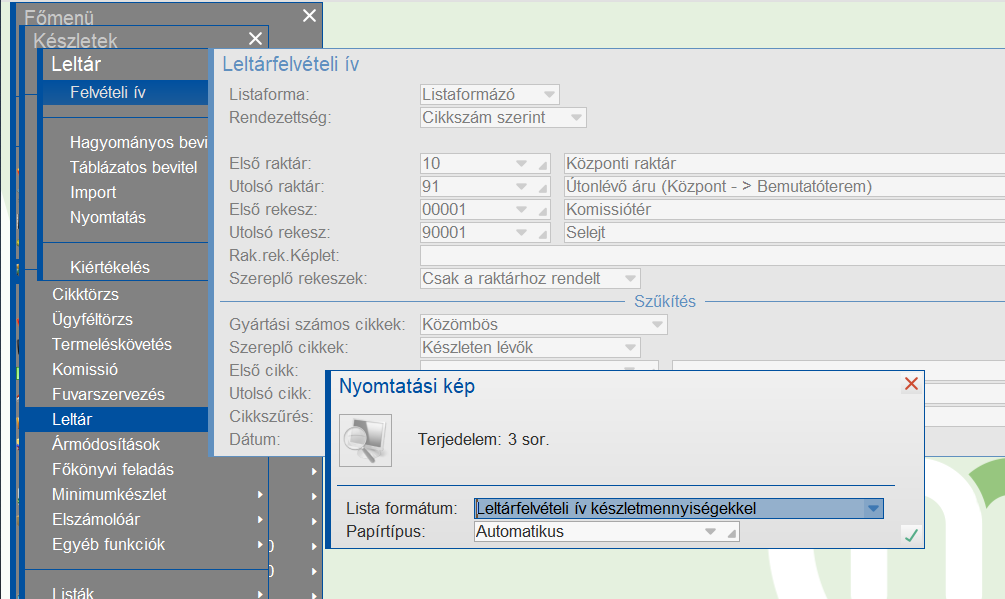Open the Rendezettség dropdown
The image size is (1005, 599).
coord(575,117)
